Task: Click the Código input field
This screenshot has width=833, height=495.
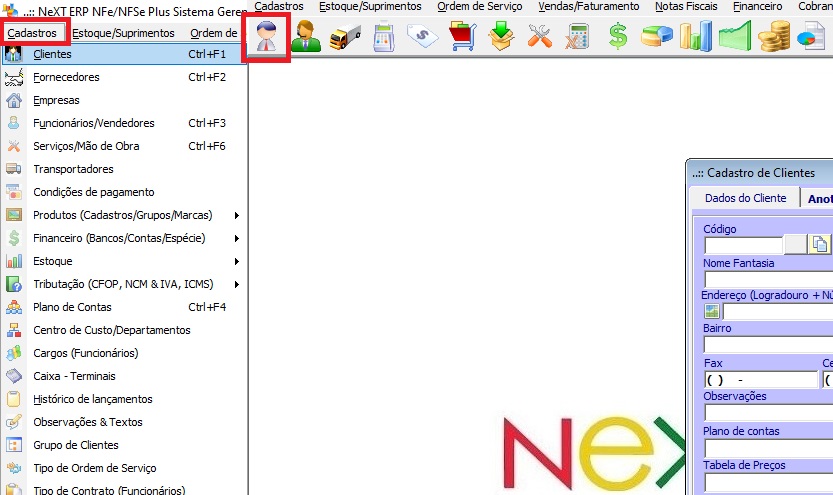Action: coord(743,245)
